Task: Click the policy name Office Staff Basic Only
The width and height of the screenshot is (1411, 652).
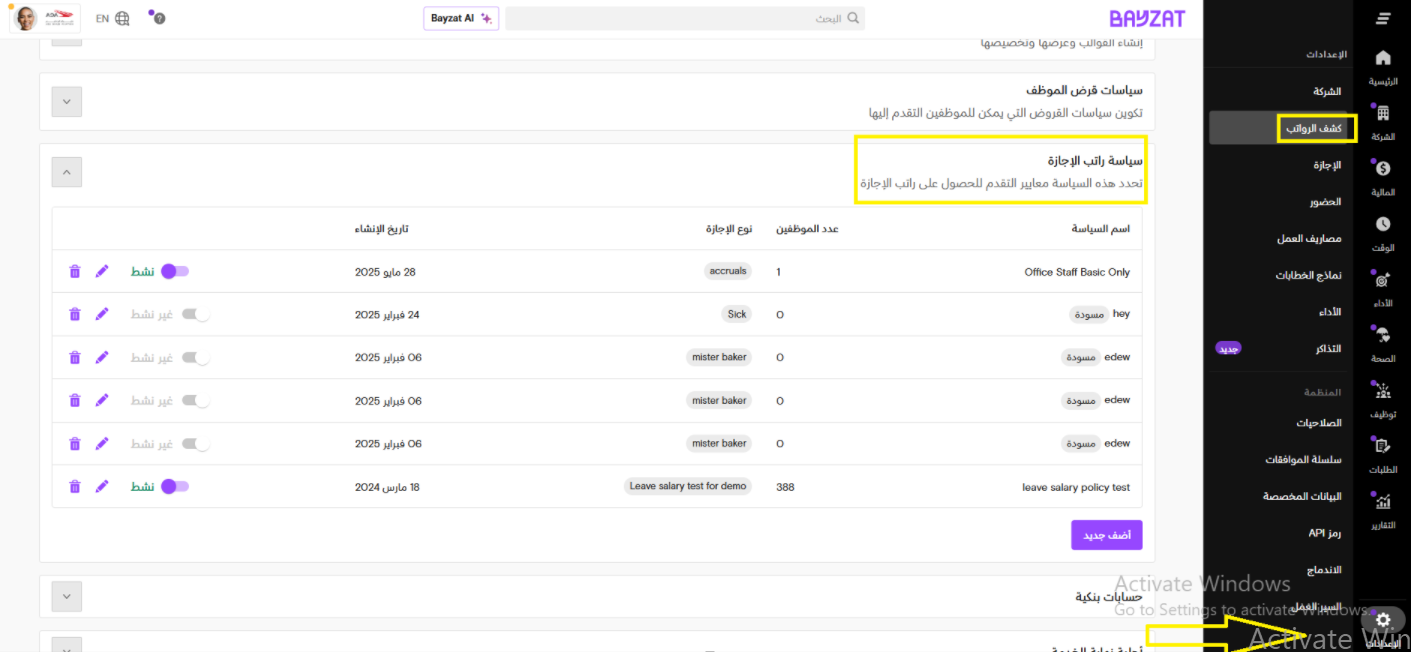Action: (1077, 272)
